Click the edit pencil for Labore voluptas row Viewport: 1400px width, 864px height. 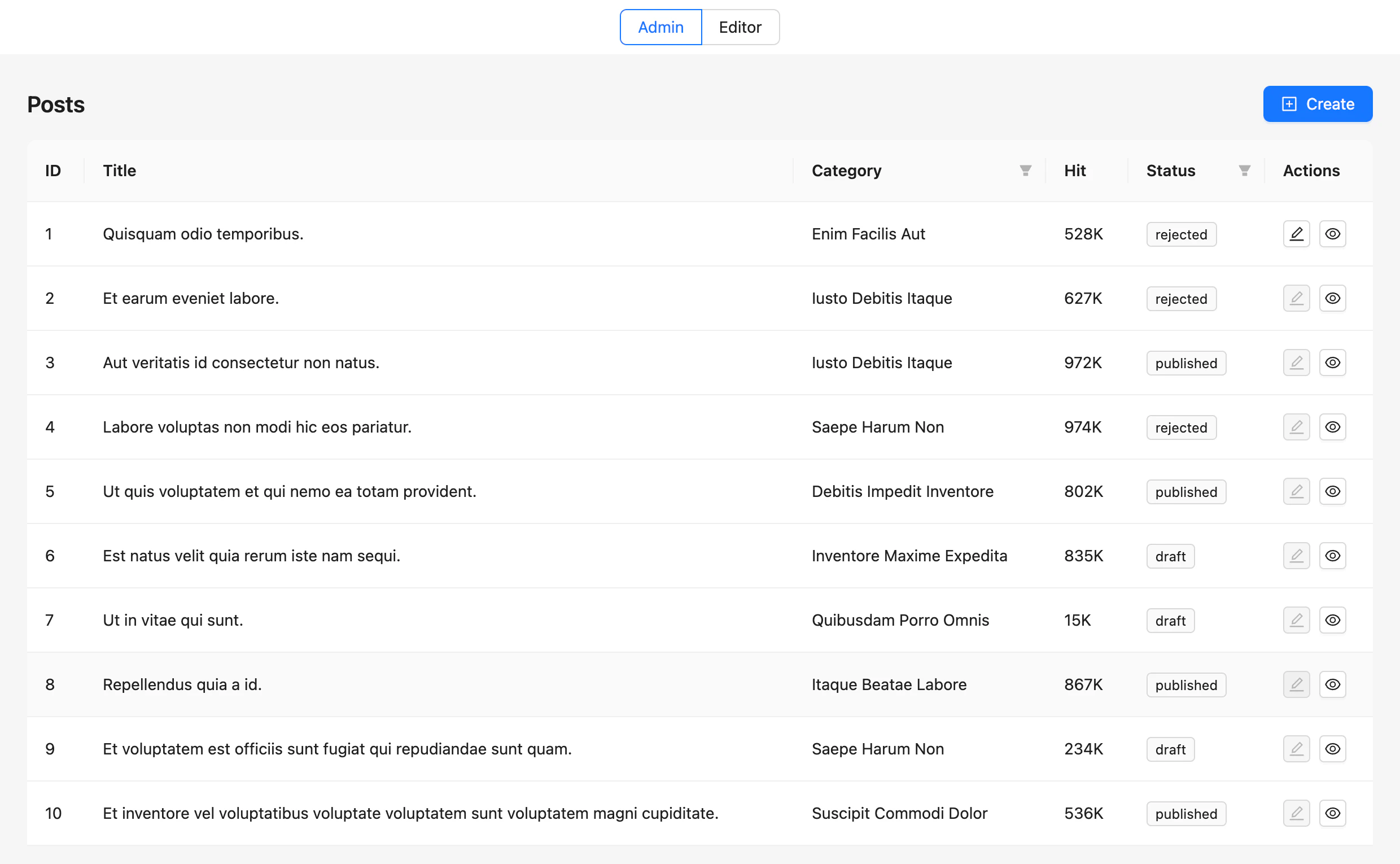click(x=1296, y=427)
